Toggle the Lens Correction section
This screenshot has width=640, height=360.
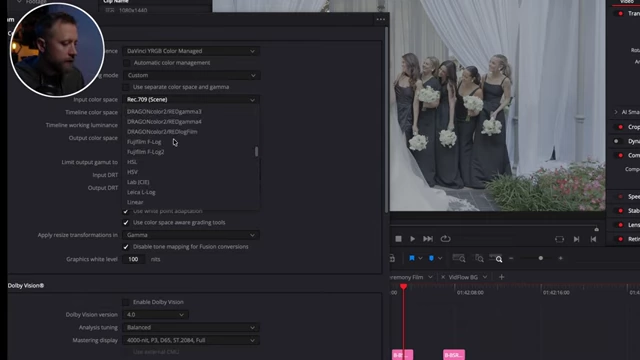tap(620, 225)
